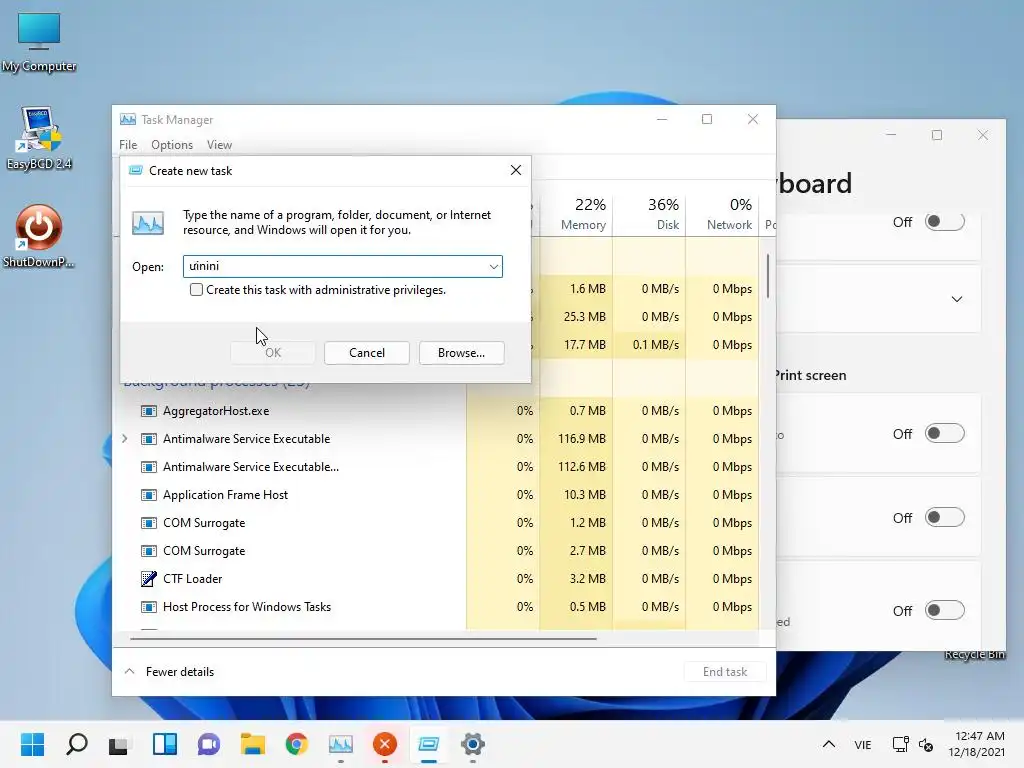Click the red X app taskbar icon
1024x768 pixels.
coord(385,744)
